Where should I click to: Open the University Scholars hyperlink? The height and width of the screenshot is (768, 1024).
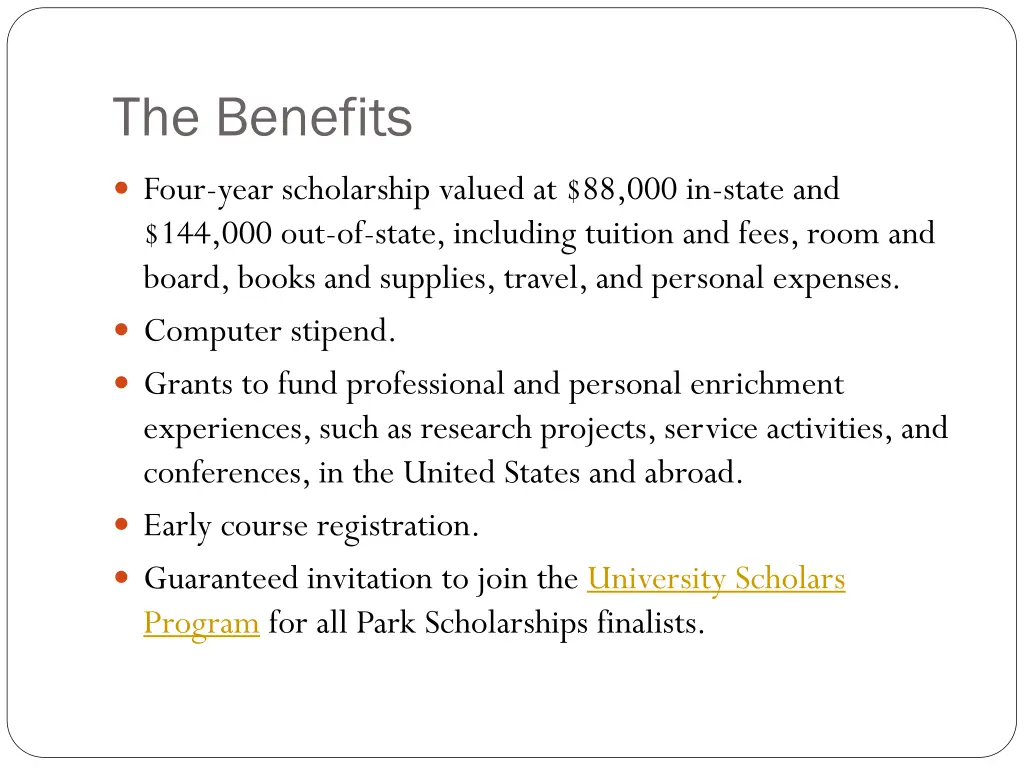point(716,579)
